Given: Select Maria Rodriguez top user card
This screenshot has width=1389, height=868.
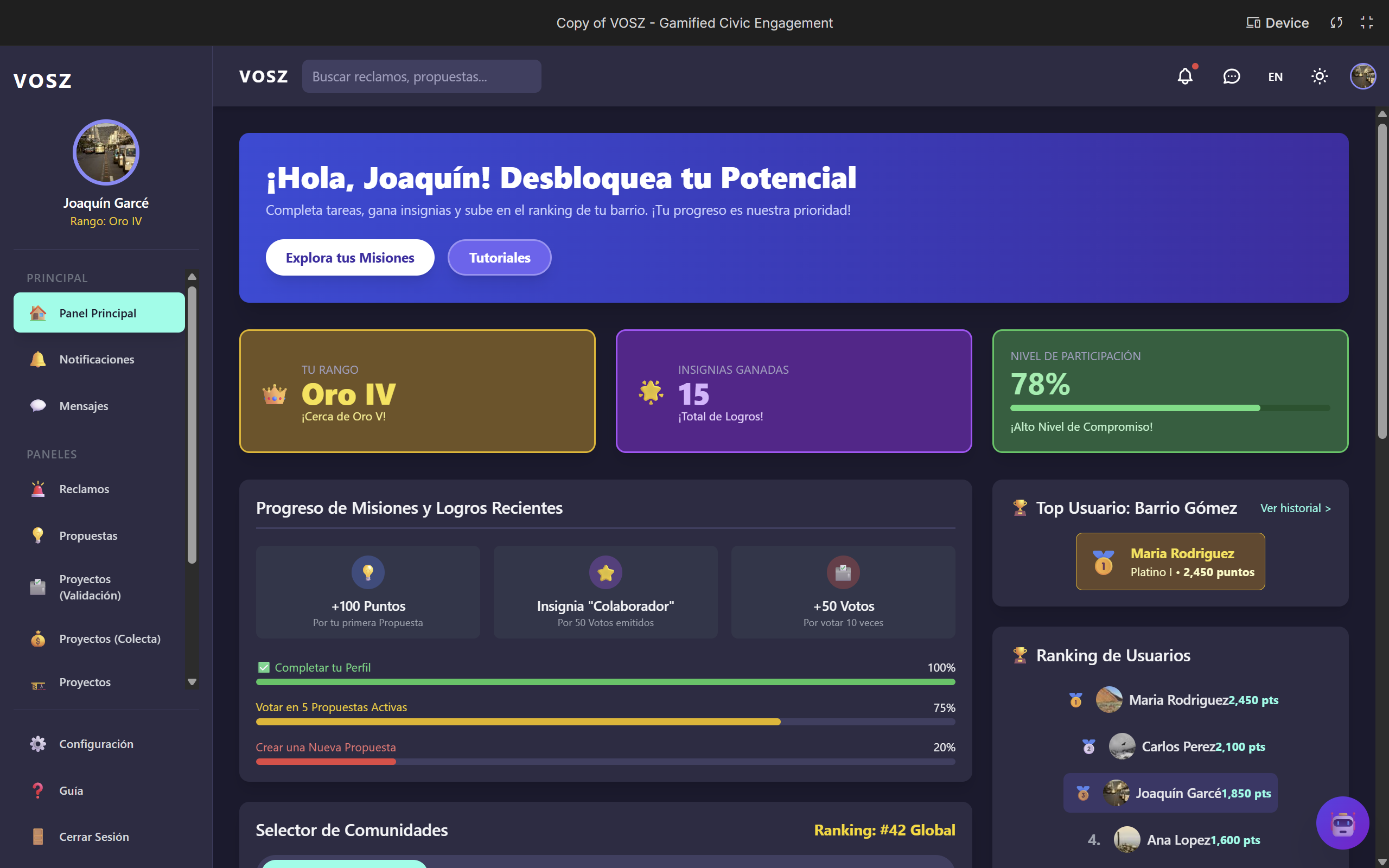Looking at the screenshot, I should (x=1170, y=561).
